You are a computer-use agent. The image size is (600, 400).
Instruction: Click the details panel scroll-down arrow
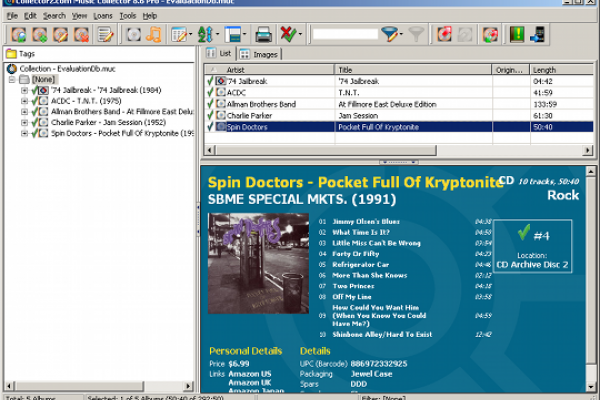[x=590, y=387]
